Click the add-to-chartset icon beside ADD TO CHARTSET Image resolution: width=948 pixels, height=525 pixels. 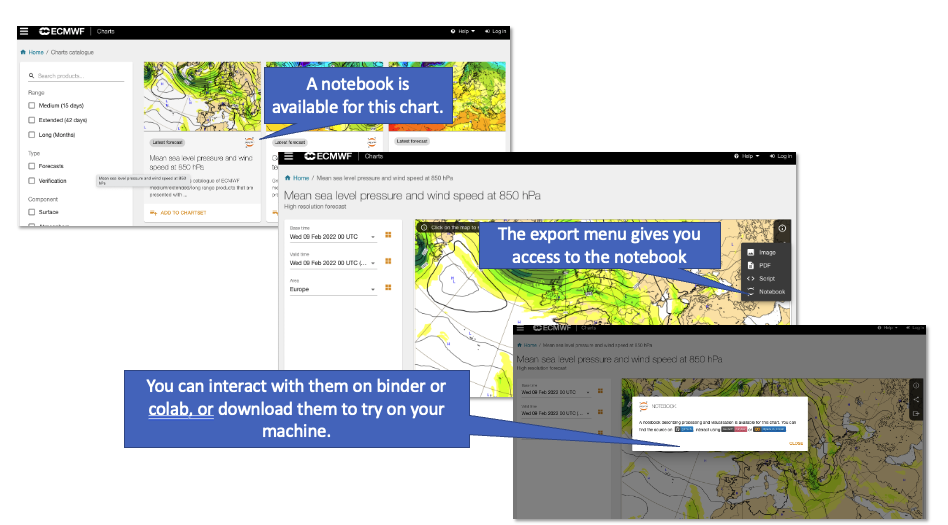coord(154,213)
